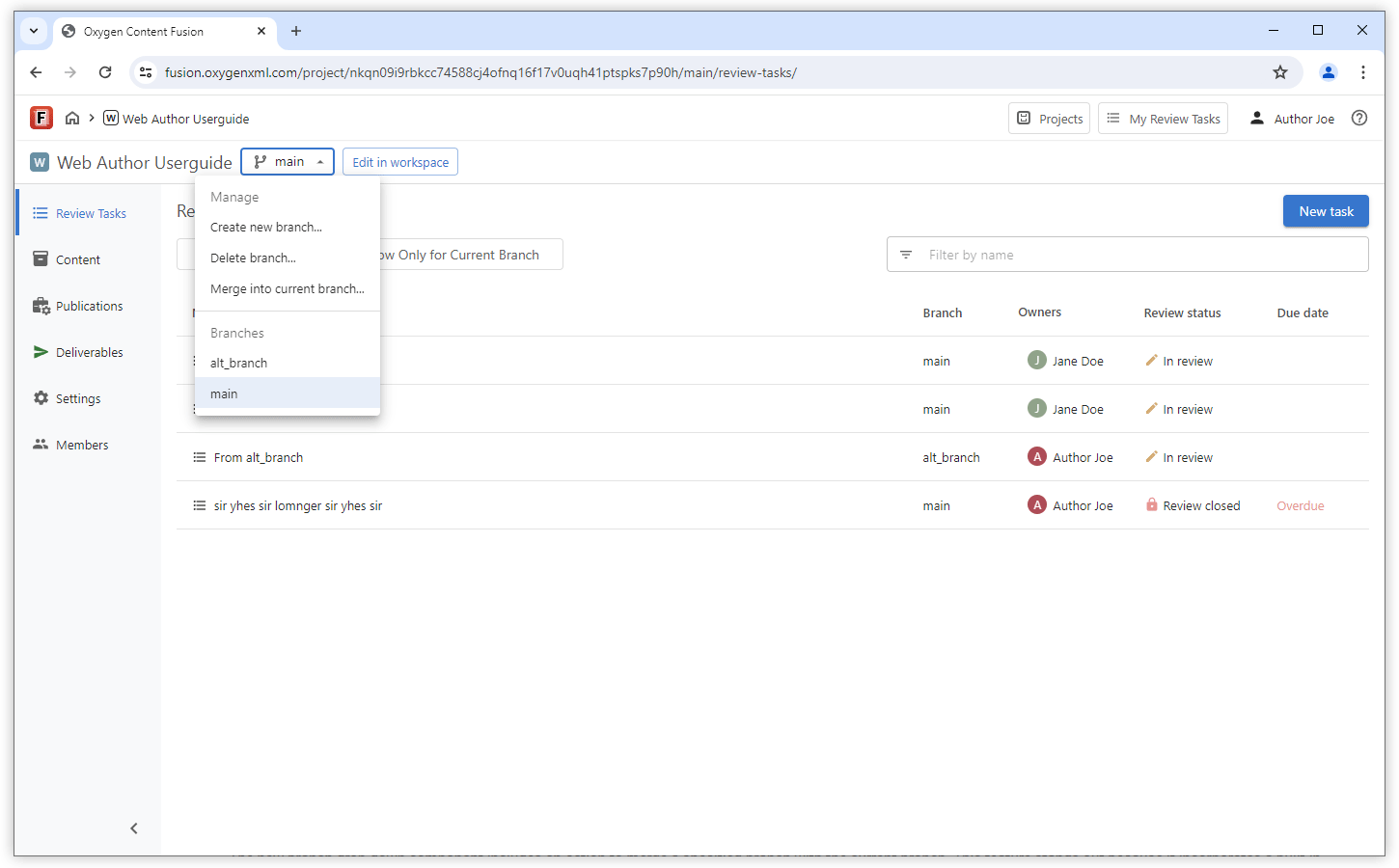The height and width of the screenshot is (868, 1399).
Task: Click Review closed status text
Action: tap(1201, 506)
